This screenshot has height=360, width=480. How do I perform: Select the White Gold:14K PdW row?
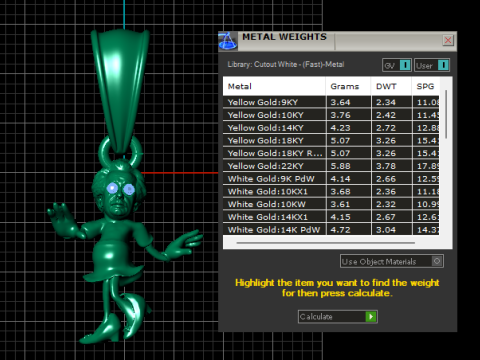(331, 230)
